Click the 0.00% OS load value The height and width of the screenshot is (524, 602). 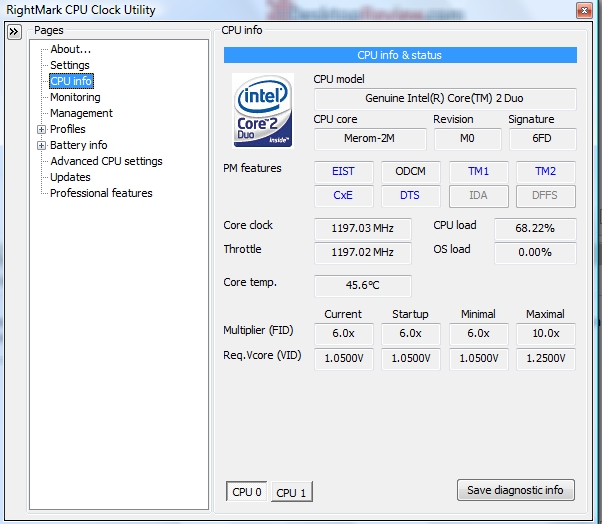tap(535, 253)
